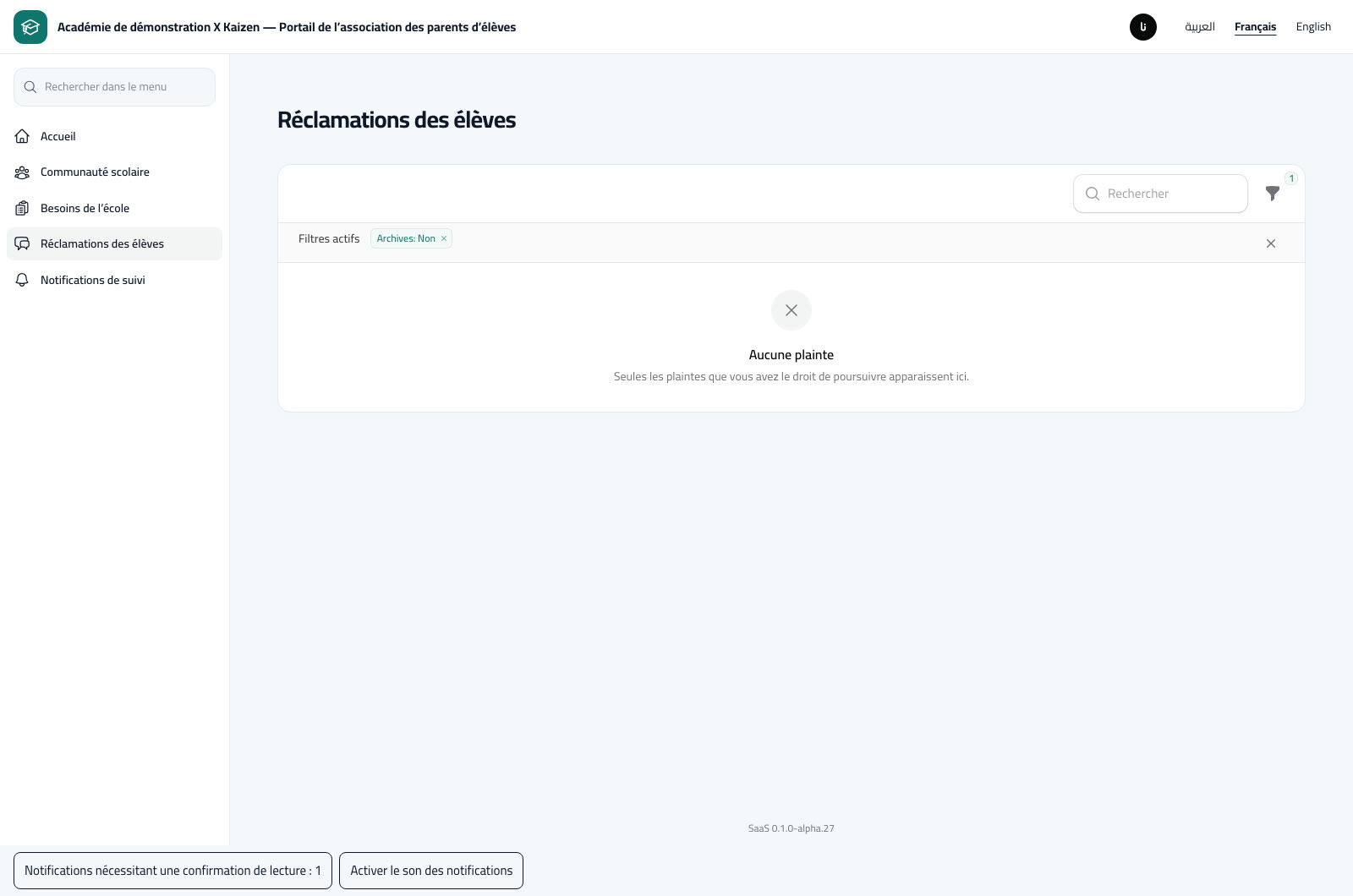Viewport: 1353px width, 896px height.
Task: Click the empty-state X circle icon
Action: pos(792,310)
